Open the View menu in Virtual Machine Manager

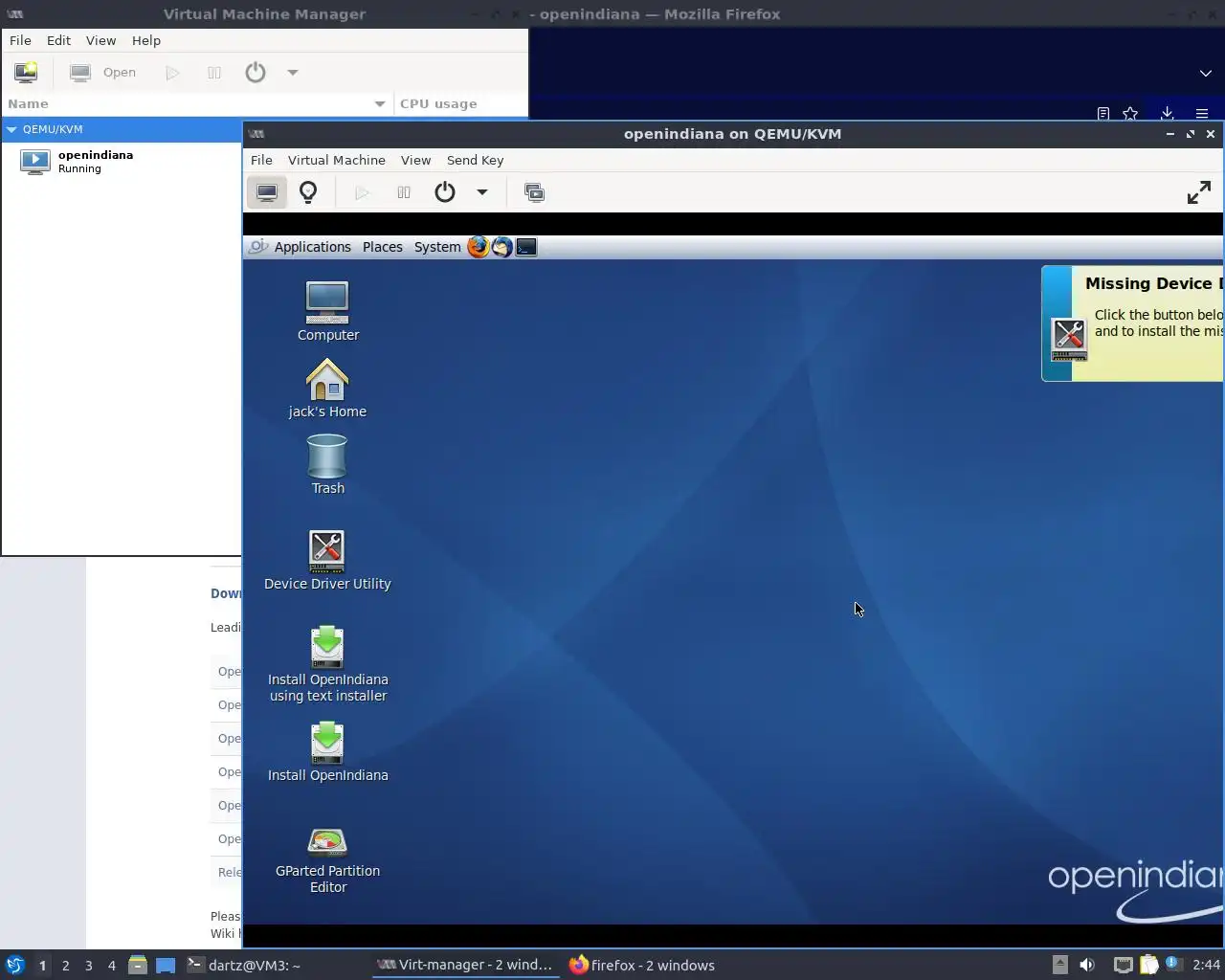(100, 40)
